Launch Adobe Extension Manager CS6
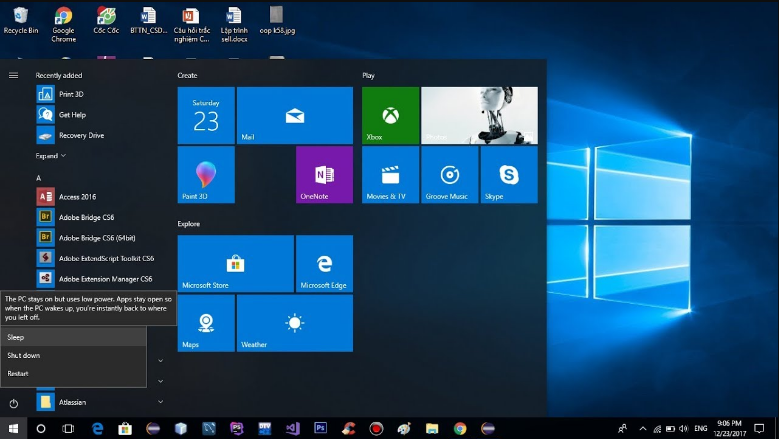779x439 pixels. (x=99, y=279)
